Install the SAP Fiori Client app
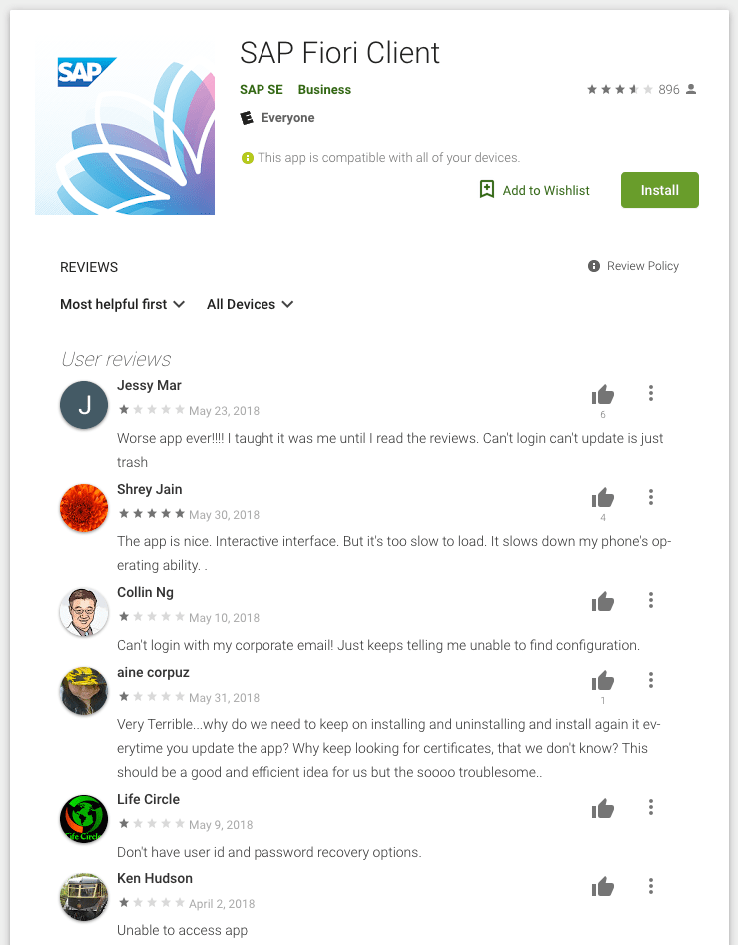The width and height of the screenshot is (738, 945). point(660,190)
